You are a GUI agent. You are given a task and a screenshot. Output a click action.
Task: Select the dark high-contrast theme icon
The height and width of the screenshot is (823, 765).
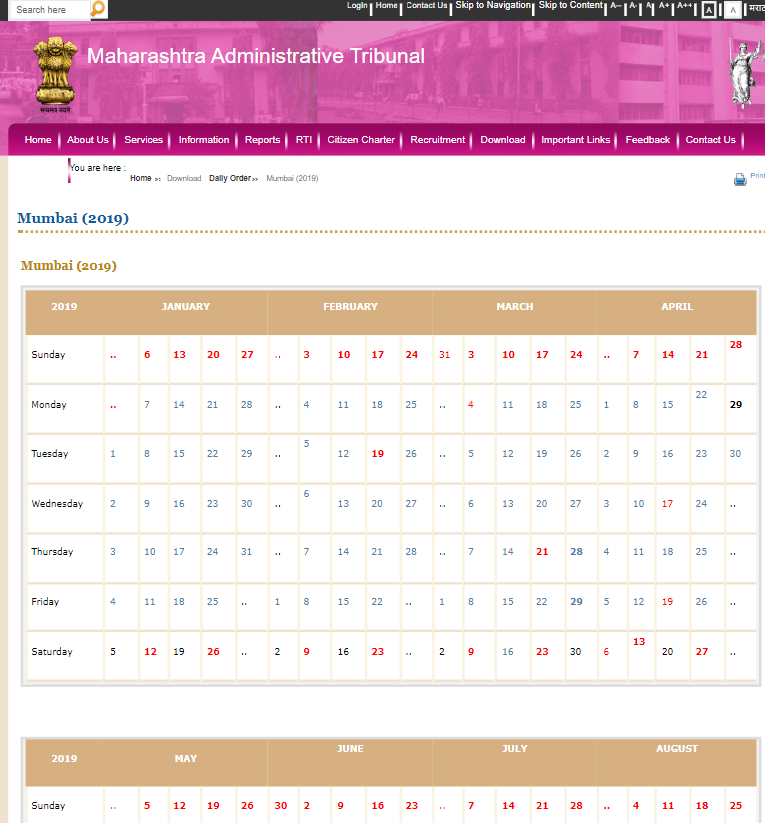click(709, 10)
